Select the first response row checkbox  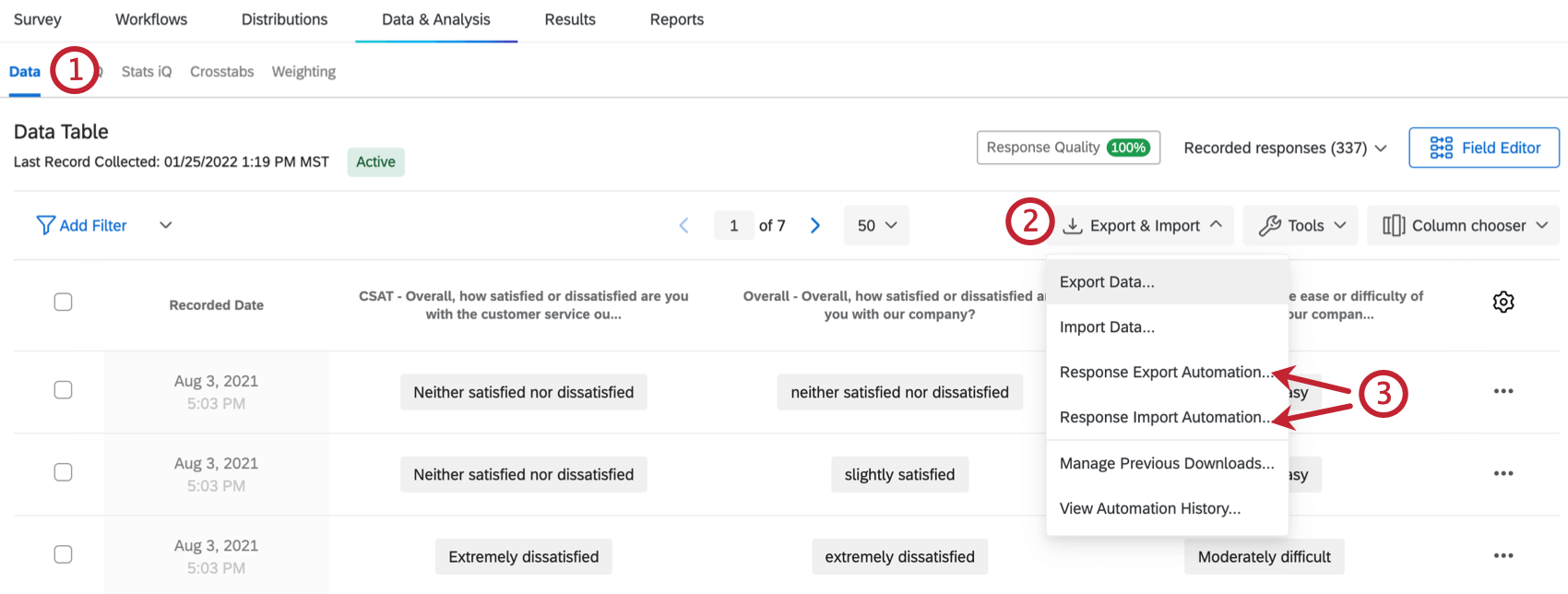coord(63,390)
